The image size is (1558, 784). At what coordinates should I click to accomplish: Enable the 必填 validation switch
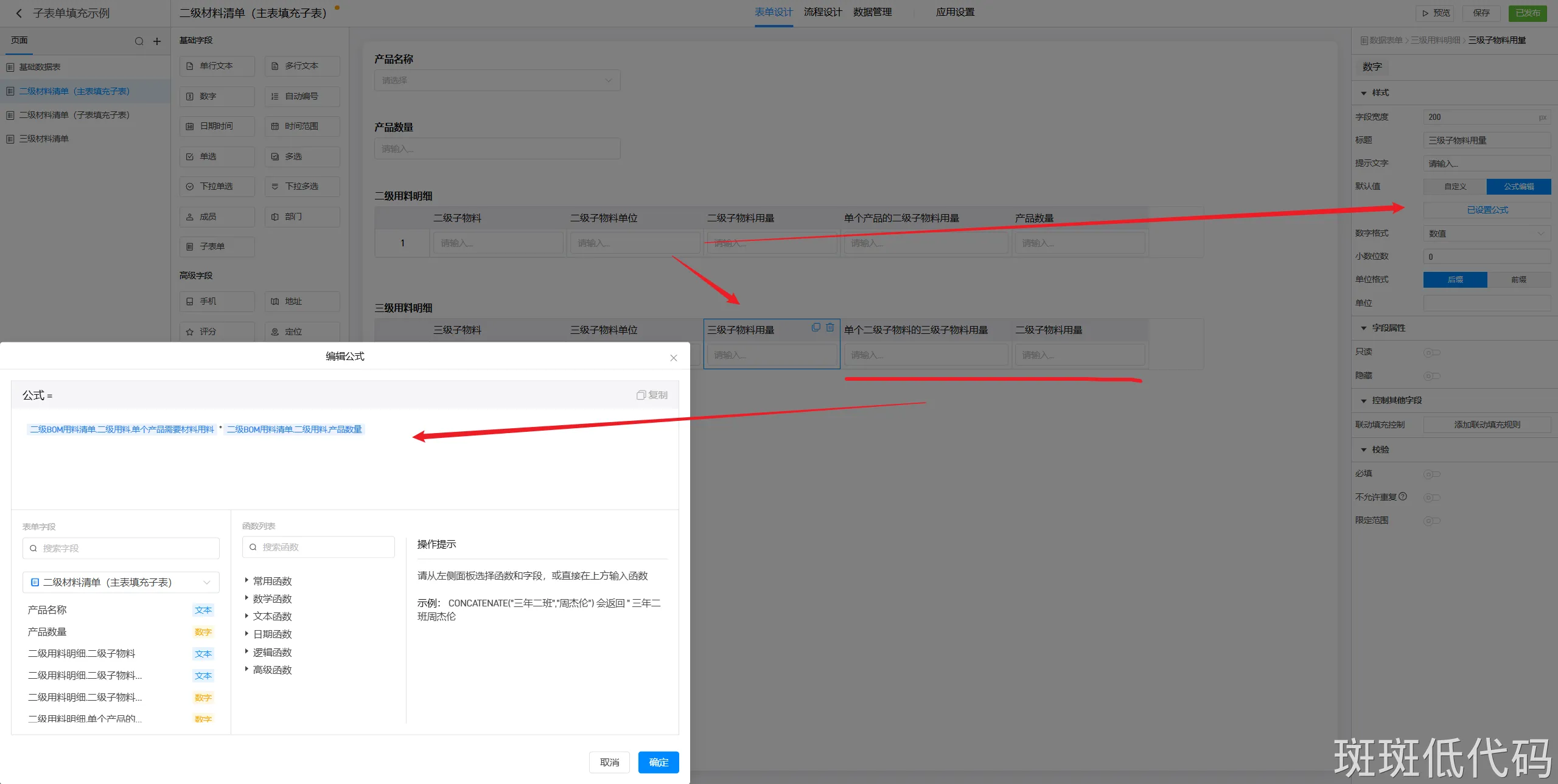click(x=1431, y=474)
